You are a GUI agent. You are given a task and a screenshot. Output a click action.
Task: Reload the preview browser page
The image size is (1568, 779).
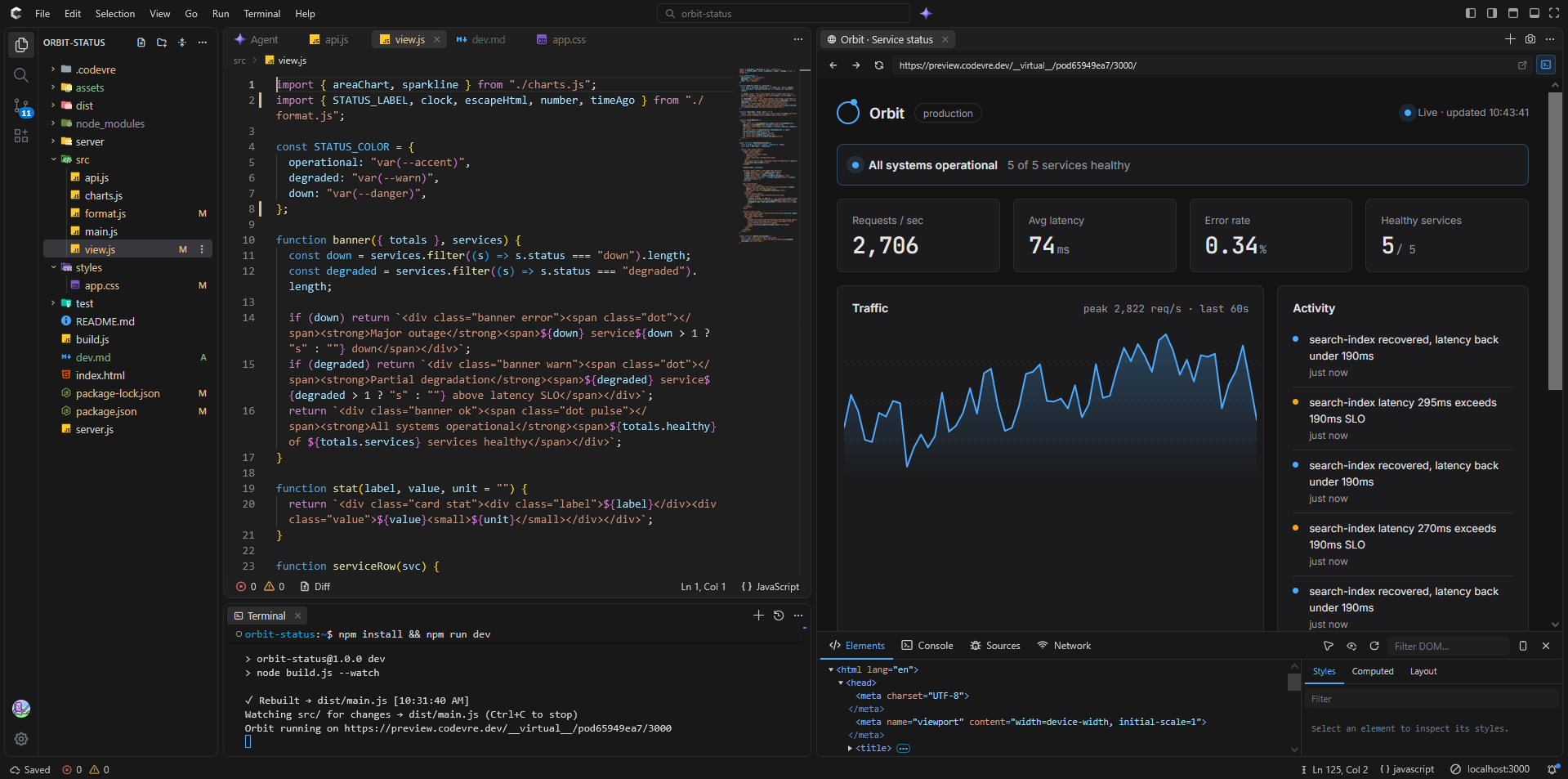[879, 65]
